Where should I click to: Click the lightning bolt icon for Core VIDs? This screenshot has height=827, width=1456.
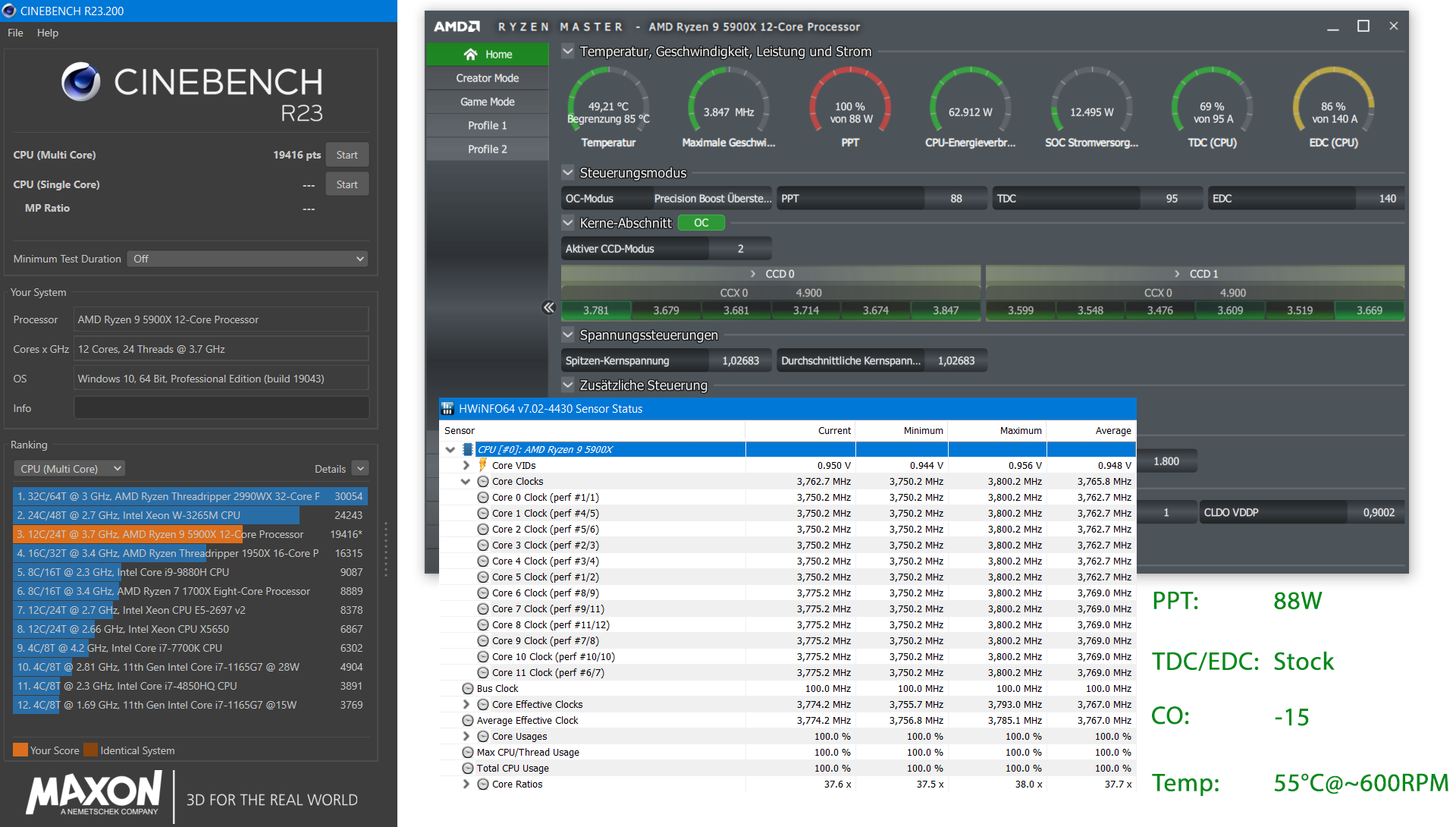tap(483, 465)
